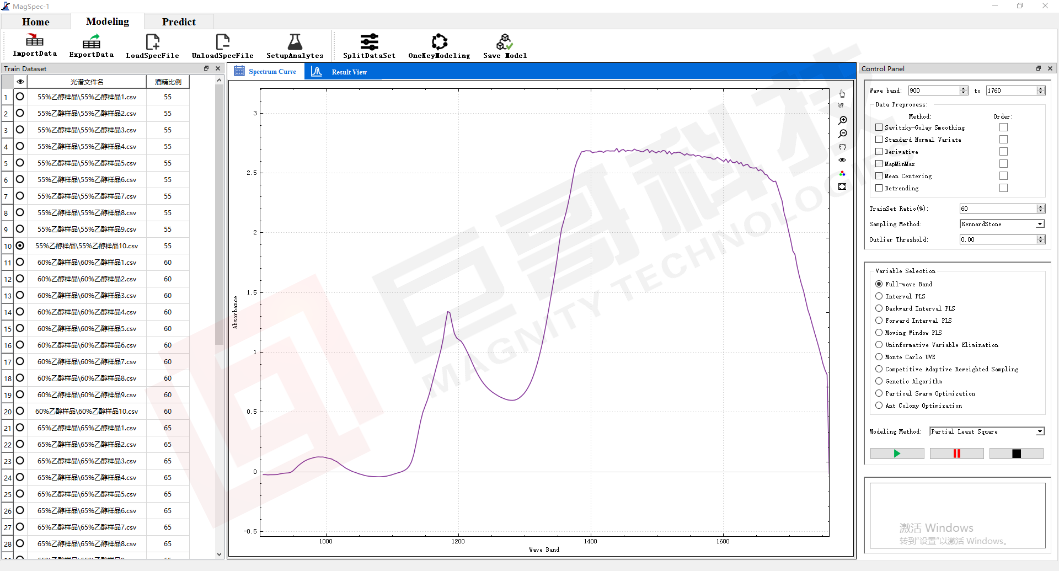This screenshot has width=1059, height=571.
Task: Click the Train Dataset scrollbar up arrow
Action: [219, 80]
